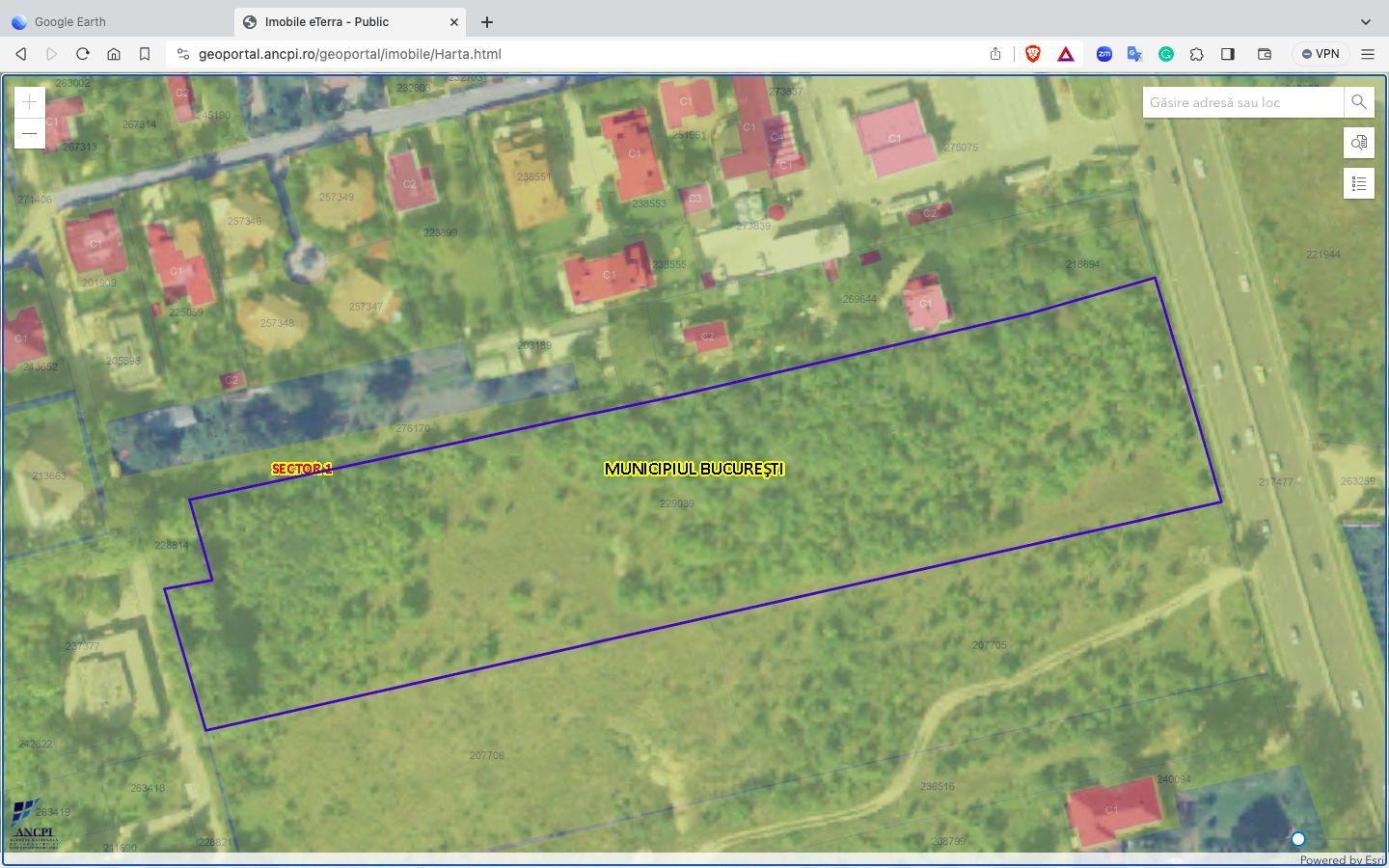The height and width of the screenshot is (868, 1389).
Task: Open the Google Translate extension
Action: pyautogui.click(x=1134, y=54)
